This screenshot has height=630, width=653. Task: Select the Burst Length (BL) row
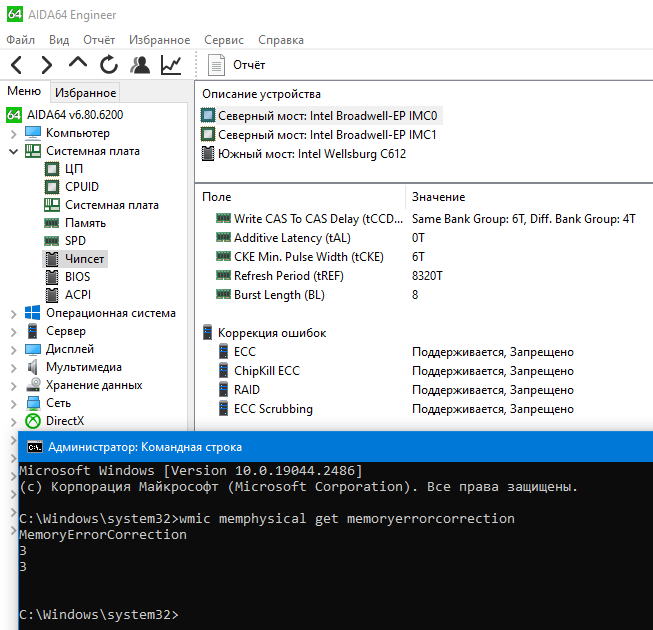tap(425, 295)
